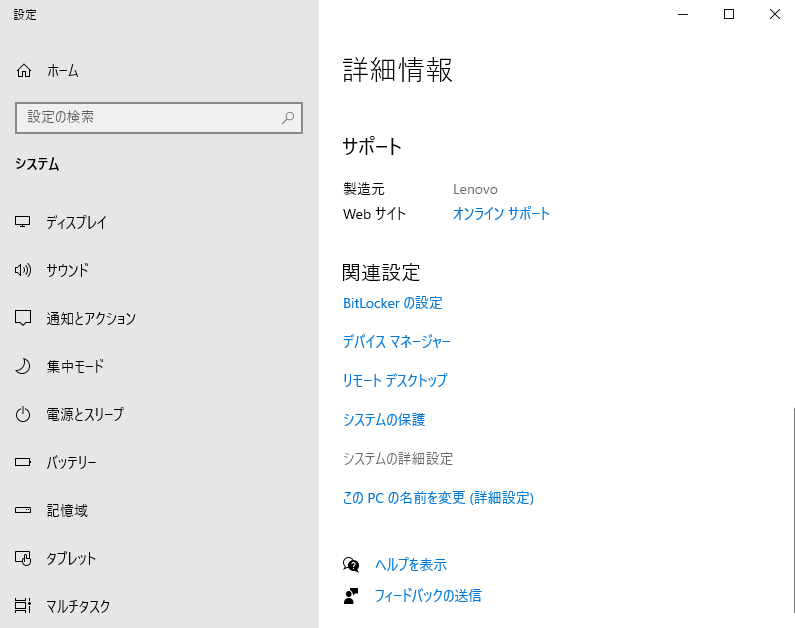The height and width of the screenshot is (628, 795).
Task: Focus the 設定の検索 search box
Action: (159, 118)
